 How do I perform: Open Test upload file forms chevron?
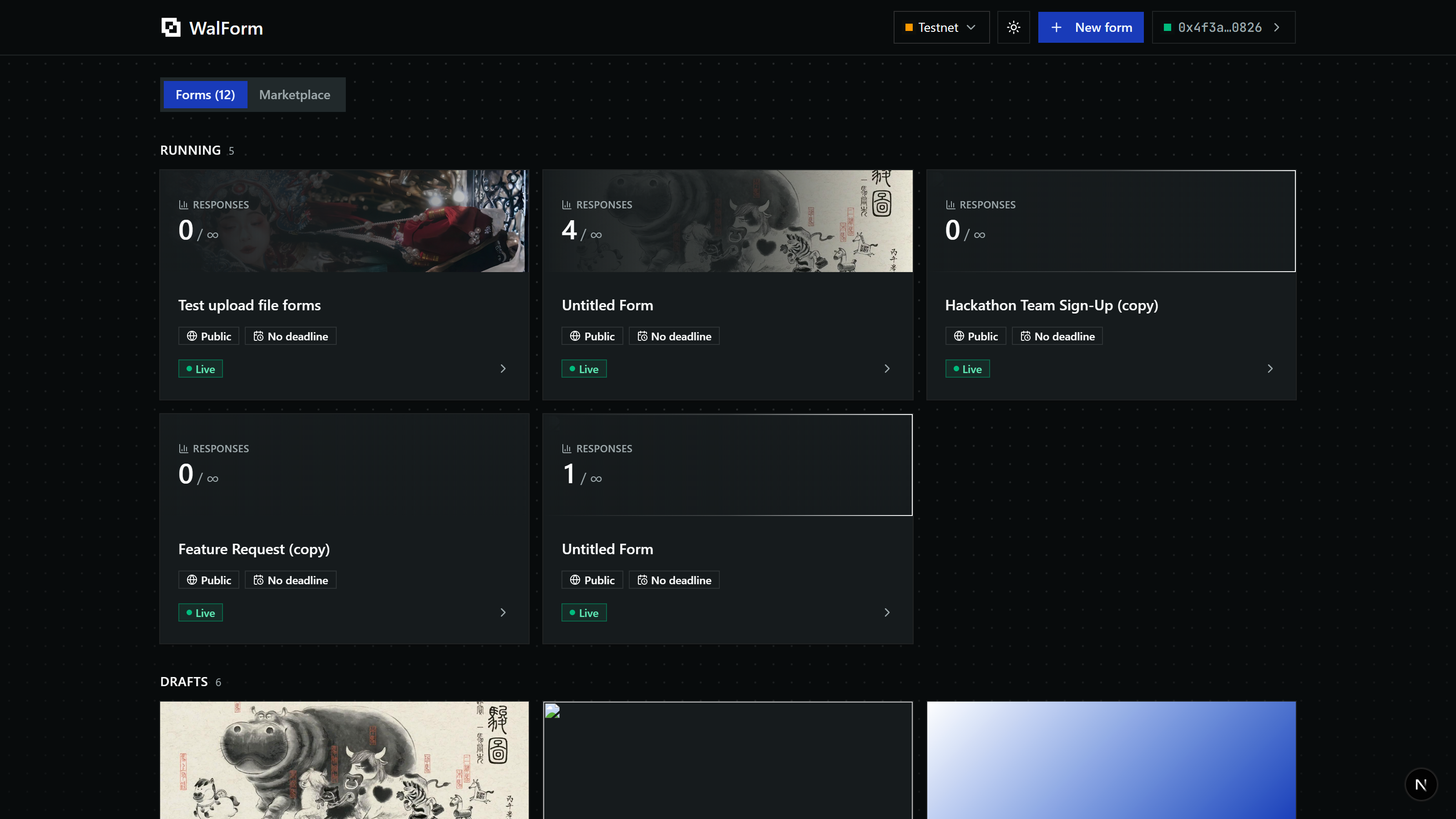pos(503,369)
